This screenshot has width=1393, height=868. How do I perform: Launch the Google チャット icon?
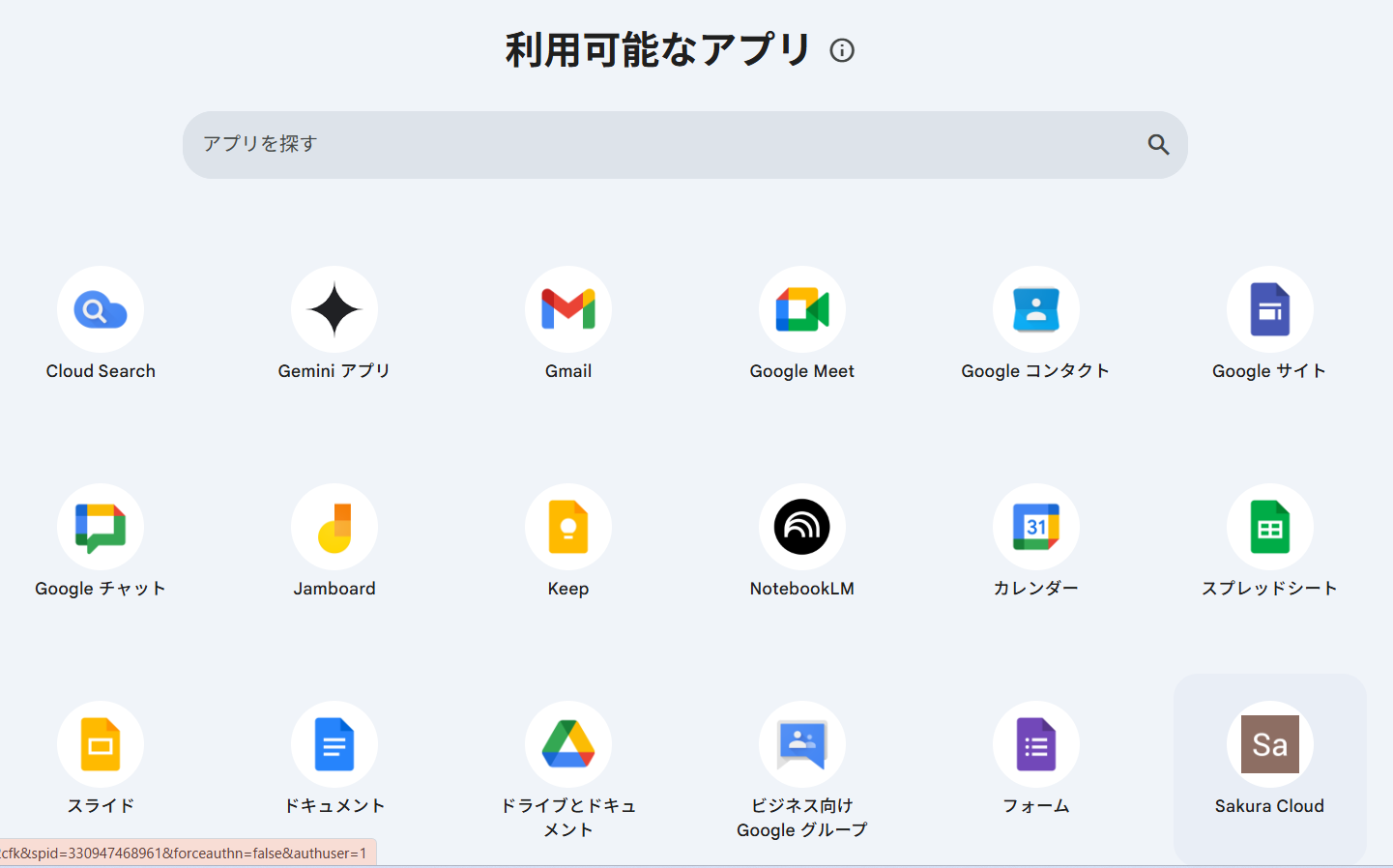coord(101,527)
